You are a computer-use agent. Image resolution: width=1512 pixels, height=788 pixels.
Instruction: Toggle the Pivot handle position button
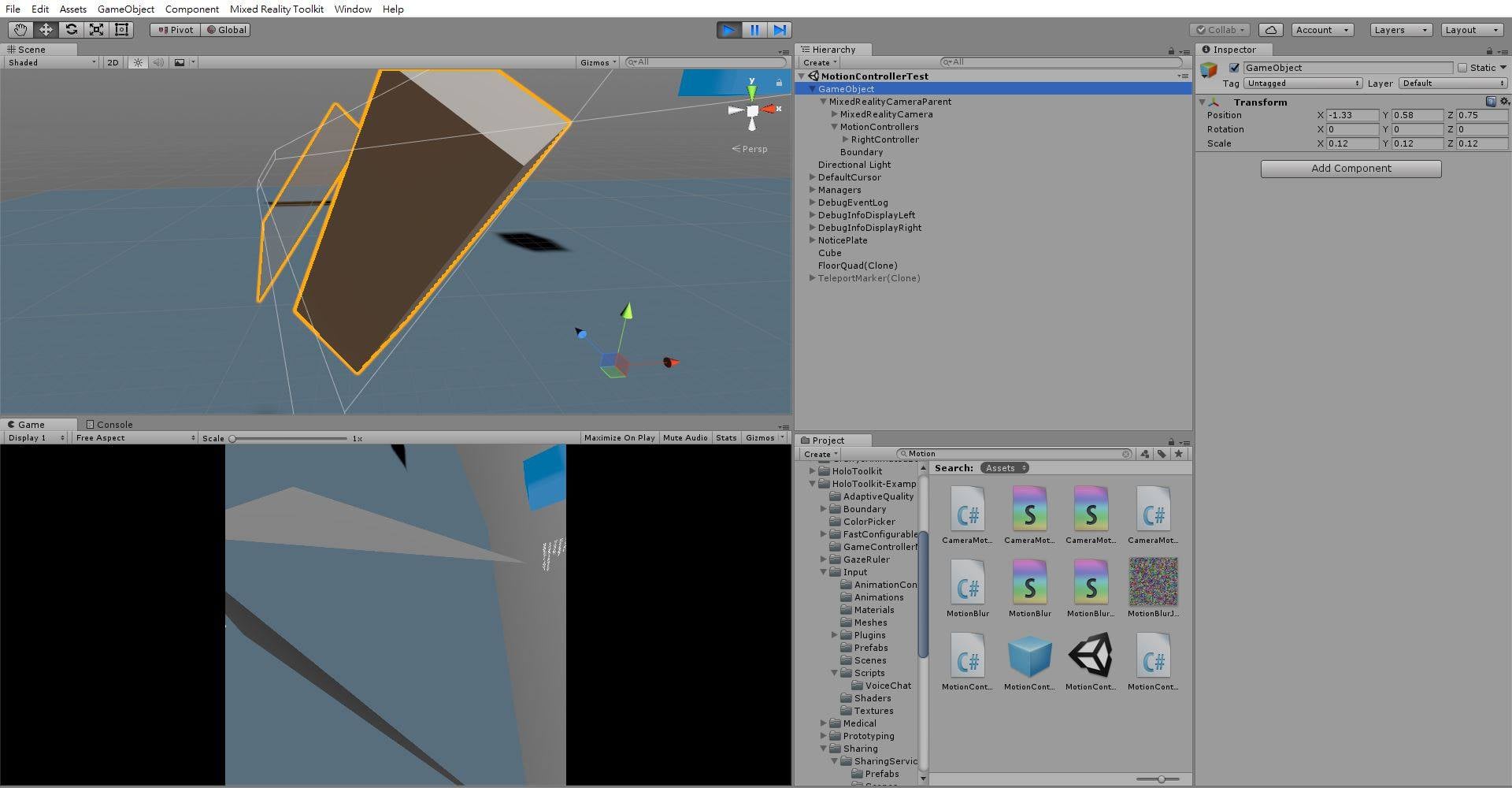pyautogui.click(x=176, y=30)
